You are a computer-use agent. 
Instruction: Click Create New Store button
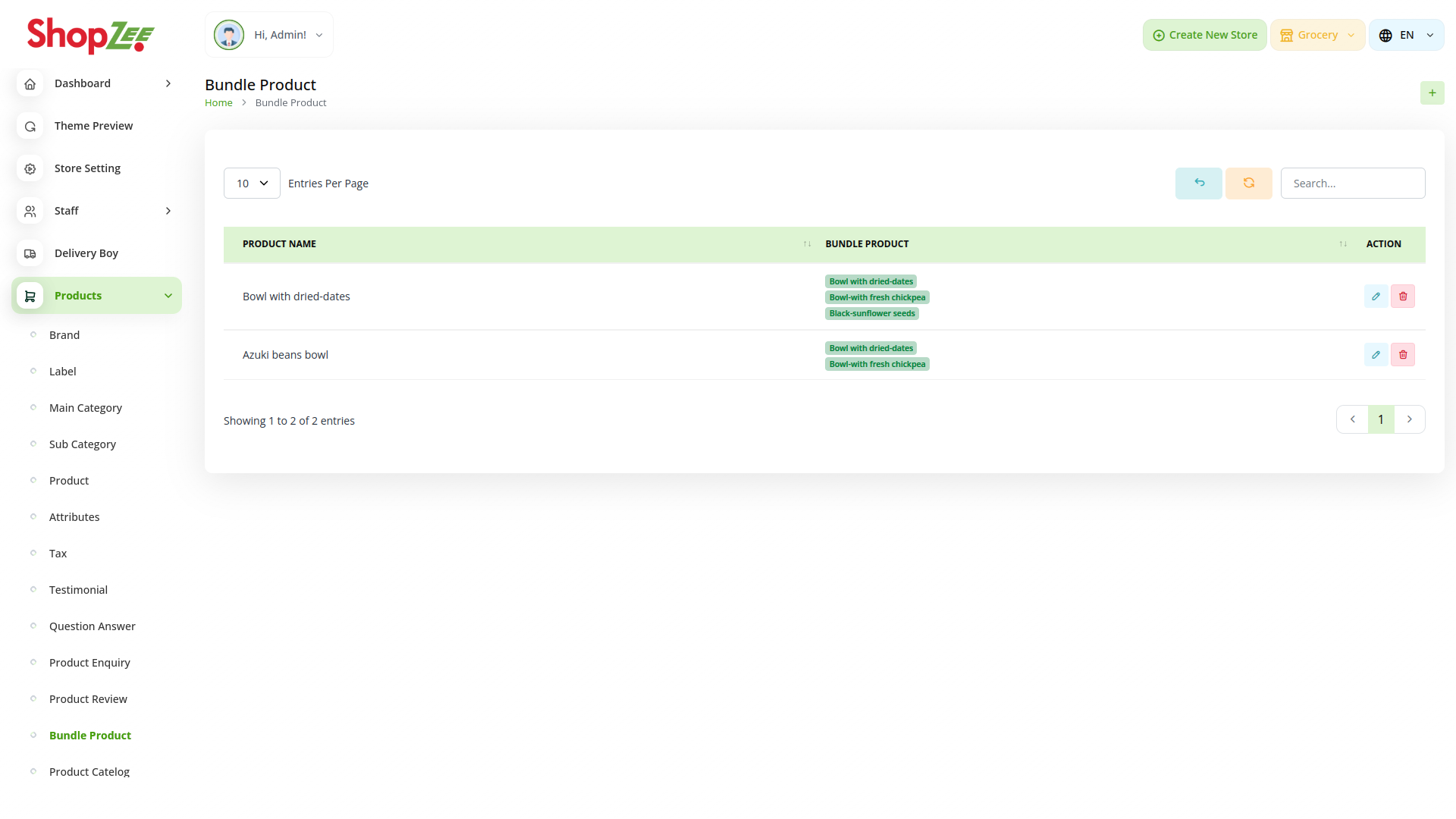coord(1204,35)
